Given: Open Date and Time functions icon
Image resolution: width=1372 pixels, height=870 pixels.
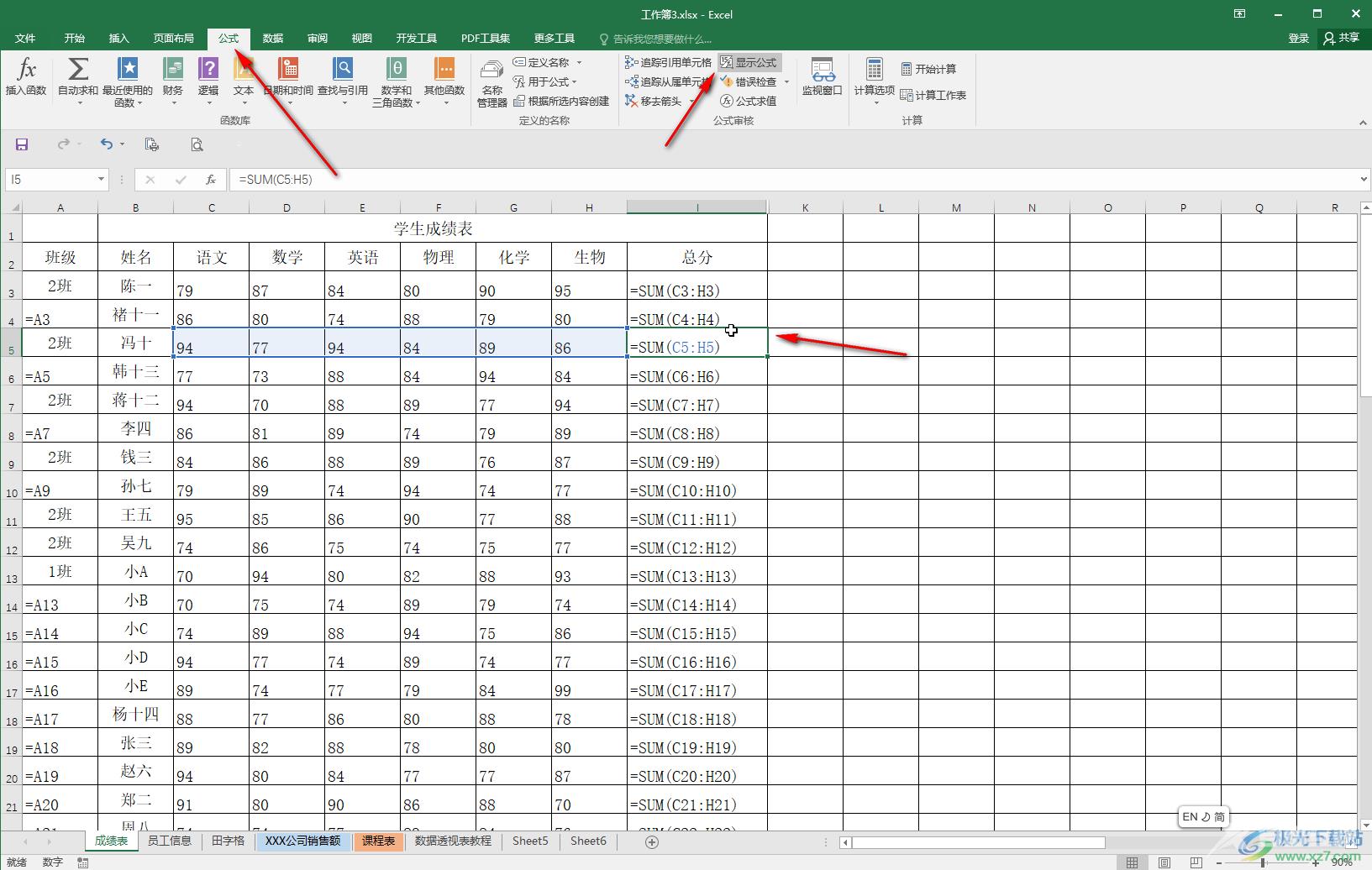Looking at the screenshot, I should tap(288, 70).
